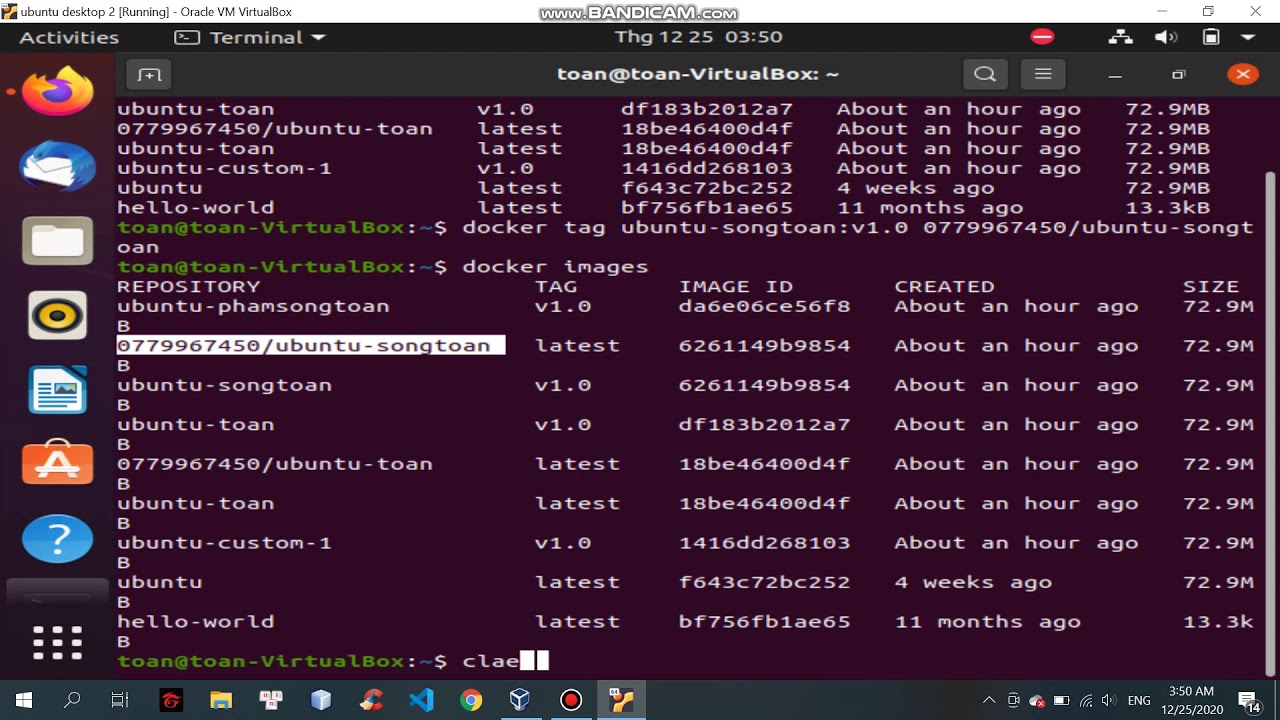Click hello-world in the lower image list
This screenshot has height=720, width=1280.
(x=195, y=621)
